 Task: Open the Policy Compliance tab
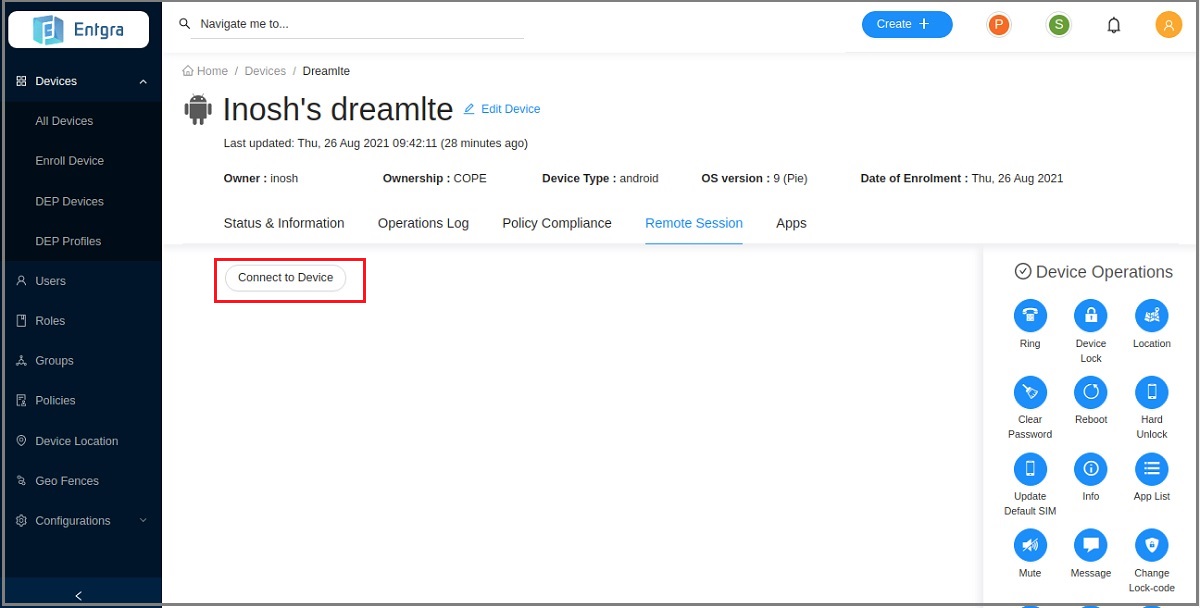(556, 223)
